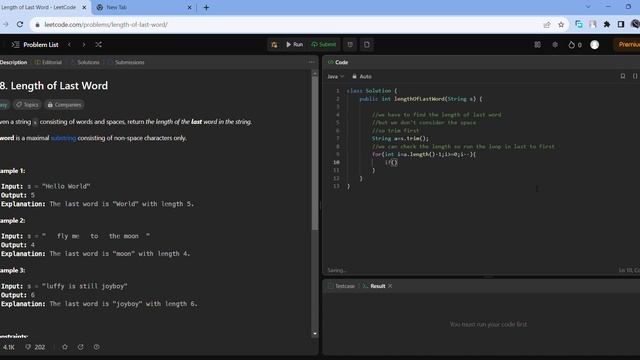This screenshot has height=360, width=640.
Task: Toggle the Auto lock setting
Action: tap(362, 76)
